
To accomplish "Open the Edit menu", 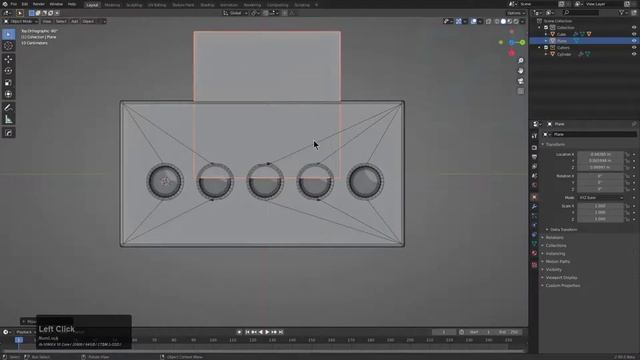I will [x=25, y=4].
